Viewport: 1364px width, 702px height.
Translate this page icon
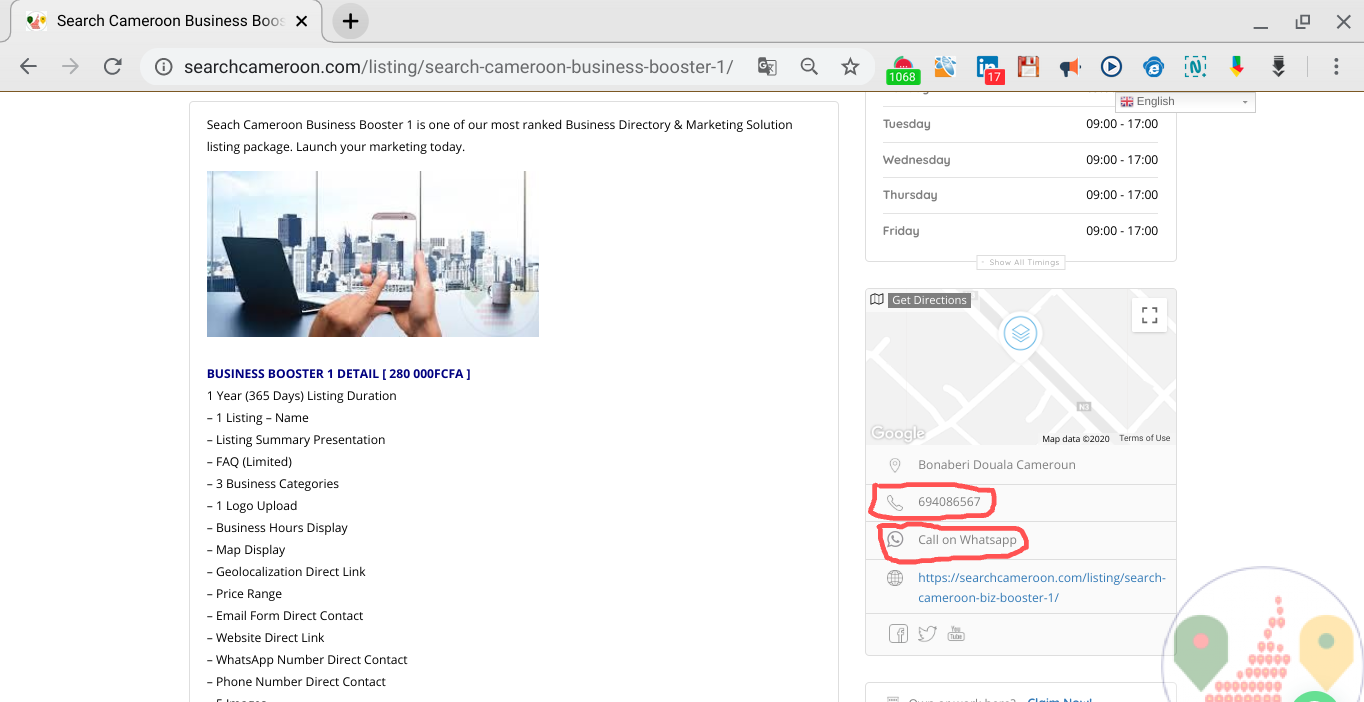[x=767, y=67]
